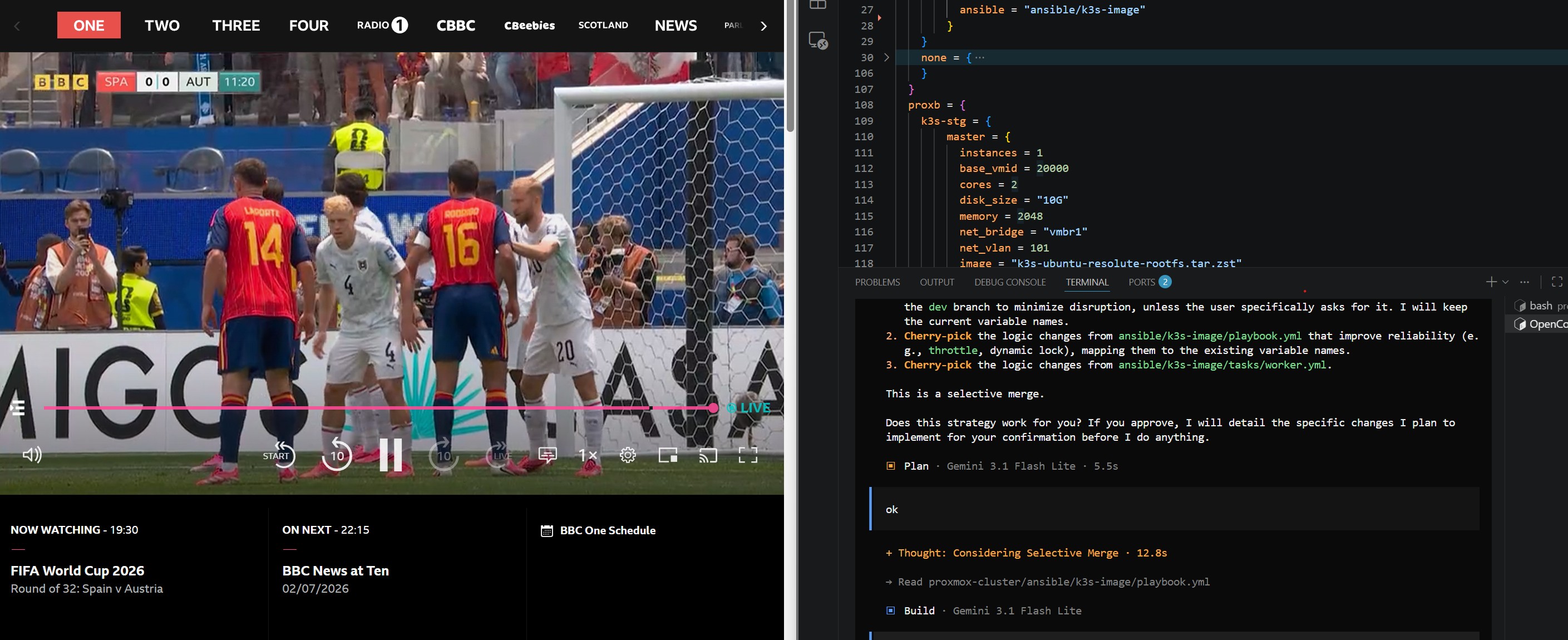
Task: Show previous channels with left chevron
Action: click(17, 26)
